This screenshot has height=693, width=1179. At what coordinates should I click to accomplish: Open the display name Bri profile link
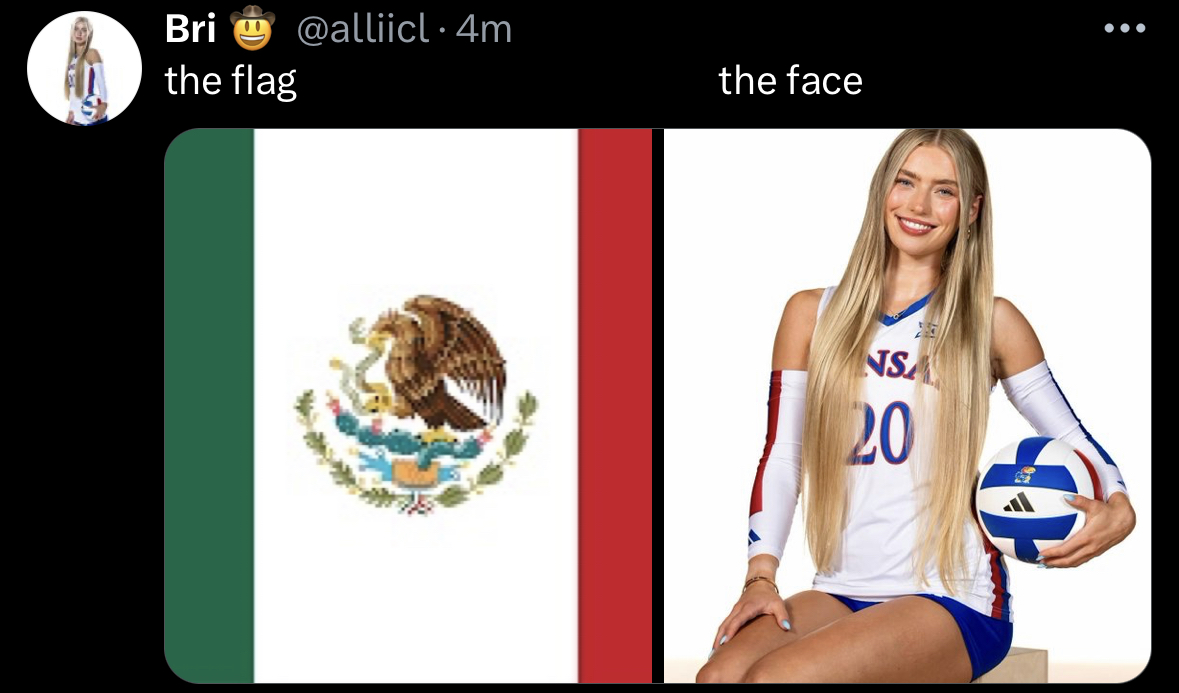[x=190, y=29]
